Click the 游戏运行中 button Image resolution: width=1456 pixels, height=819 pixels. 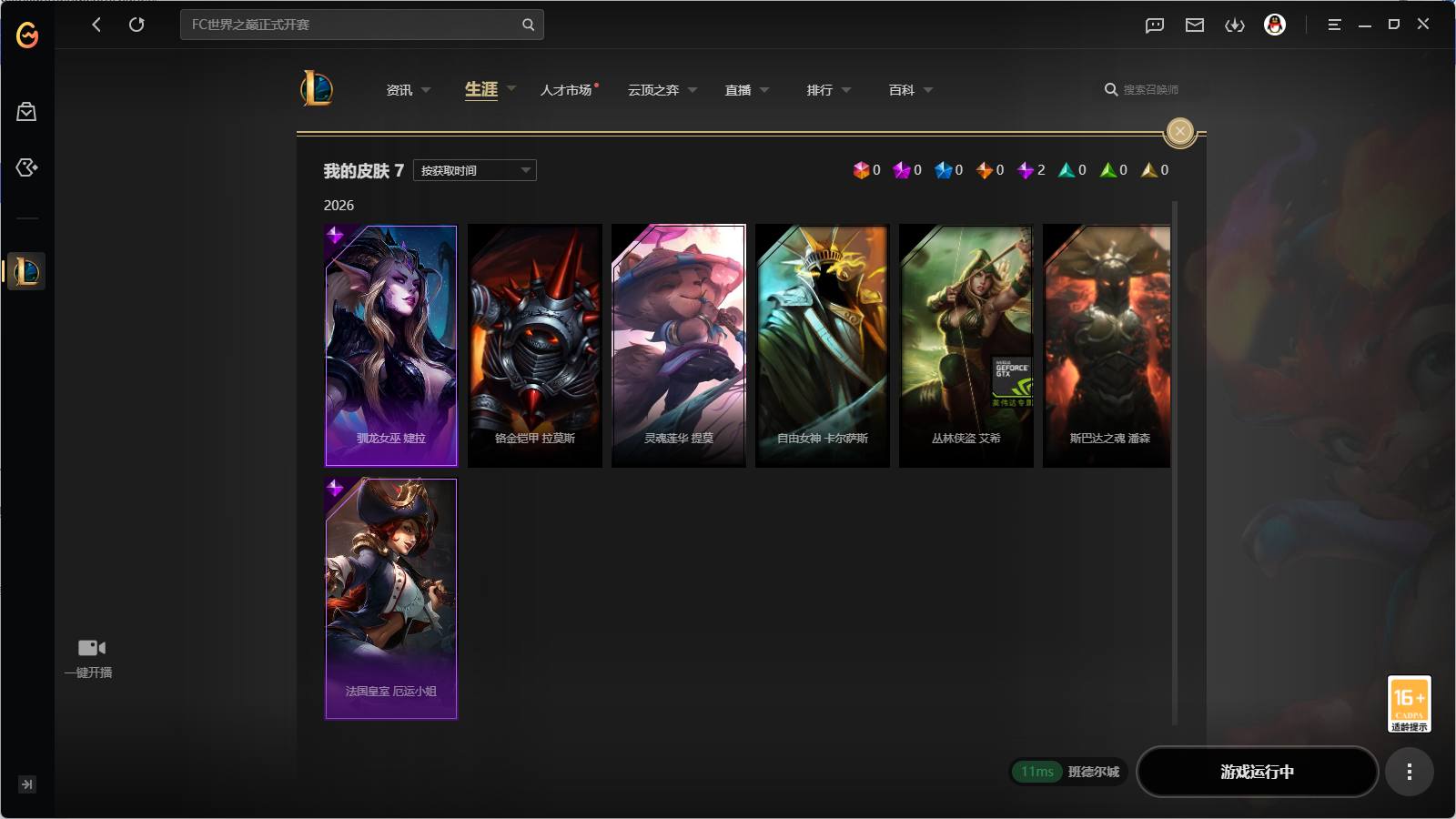pyautogui.click(x=1258, y=772)
